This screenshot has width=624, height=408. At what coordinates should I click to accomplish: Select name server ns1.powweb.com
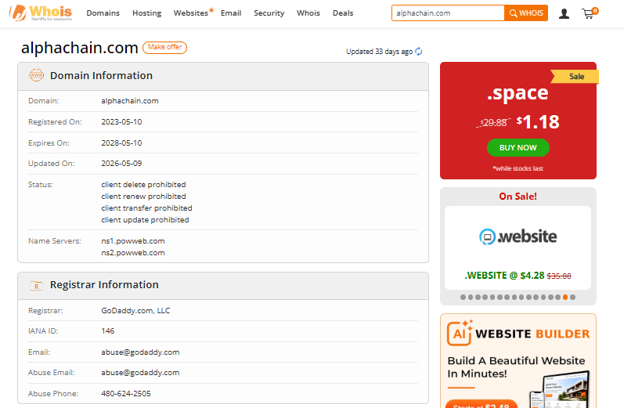pos(133,241)
